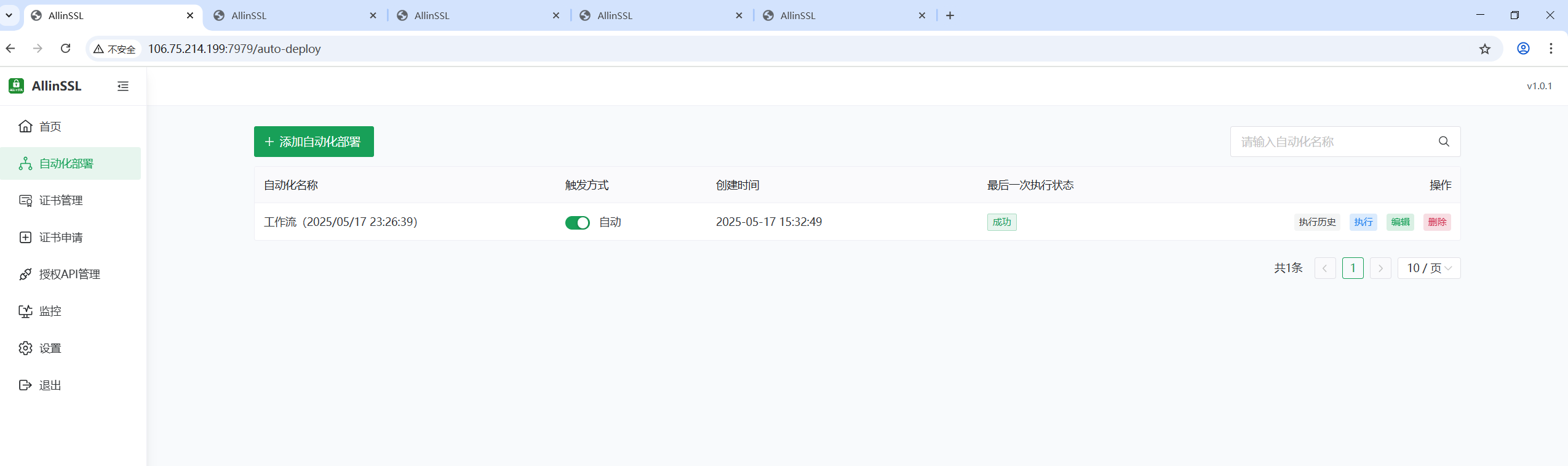Go to 证书管理 page
The image size is (1568, 466).
click(70, 200)
